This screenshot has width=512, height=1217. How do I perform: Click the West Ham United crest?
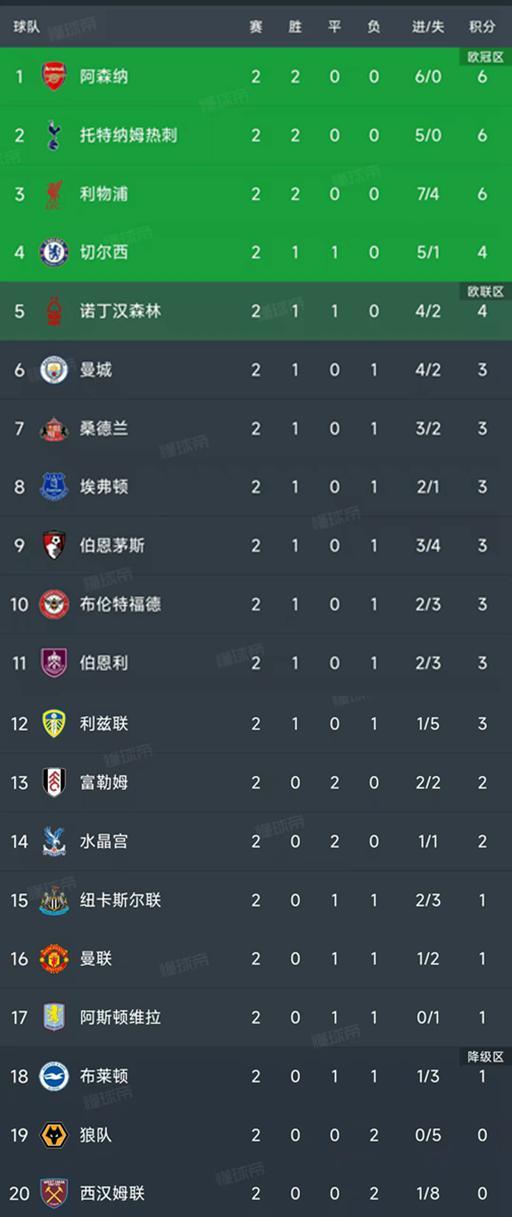click(x=54, y=1193)
